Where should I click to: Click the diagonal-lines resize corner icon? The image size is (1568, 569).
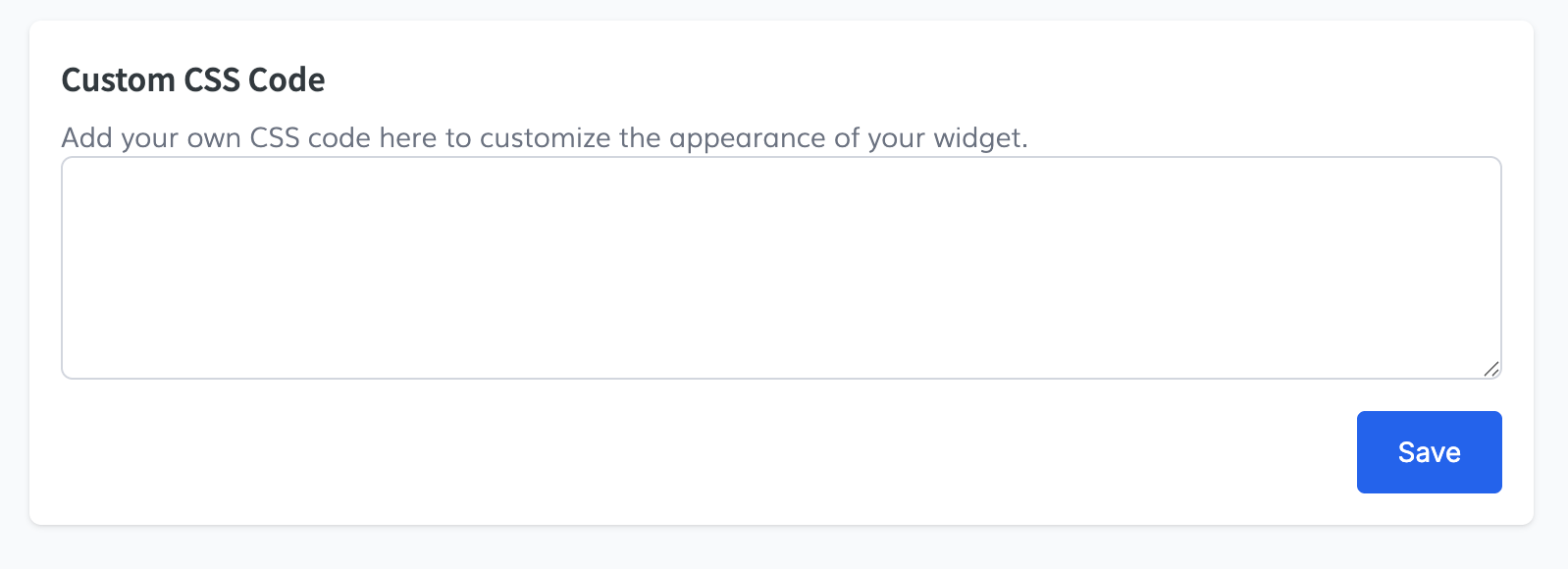[x=1490, y=369]
